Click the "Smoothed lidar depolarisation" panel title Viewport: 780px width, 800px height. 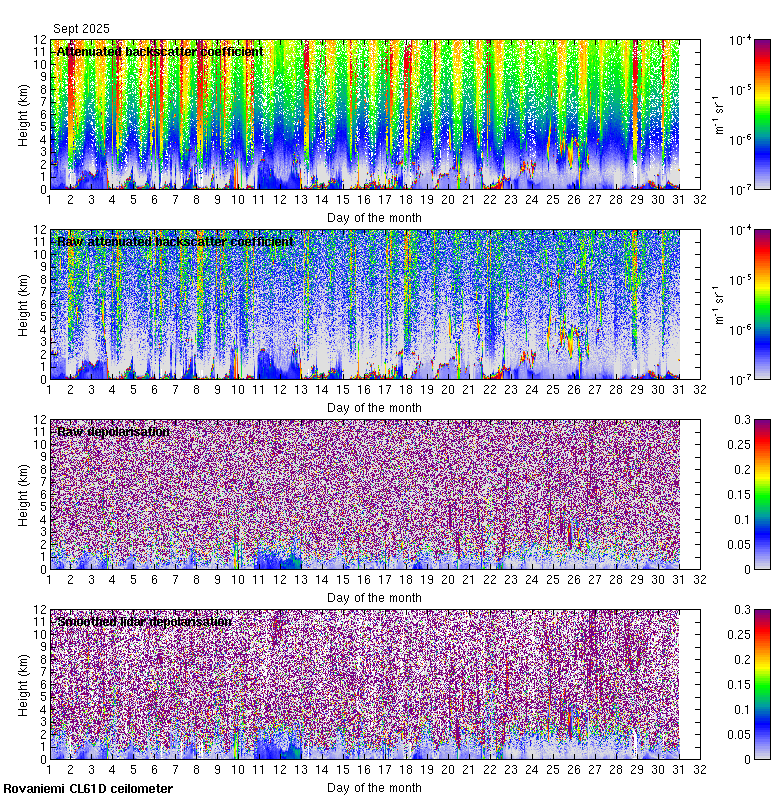pos(144,621)
